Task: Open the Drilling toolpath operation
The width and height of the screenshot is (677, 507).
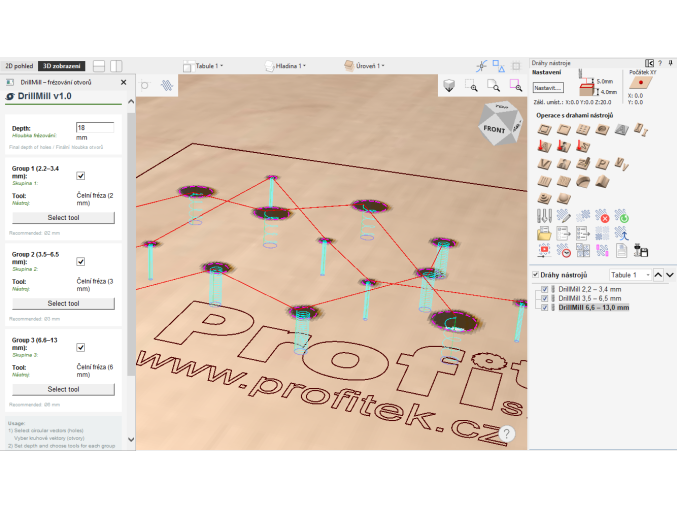Action: pos(583,129)
